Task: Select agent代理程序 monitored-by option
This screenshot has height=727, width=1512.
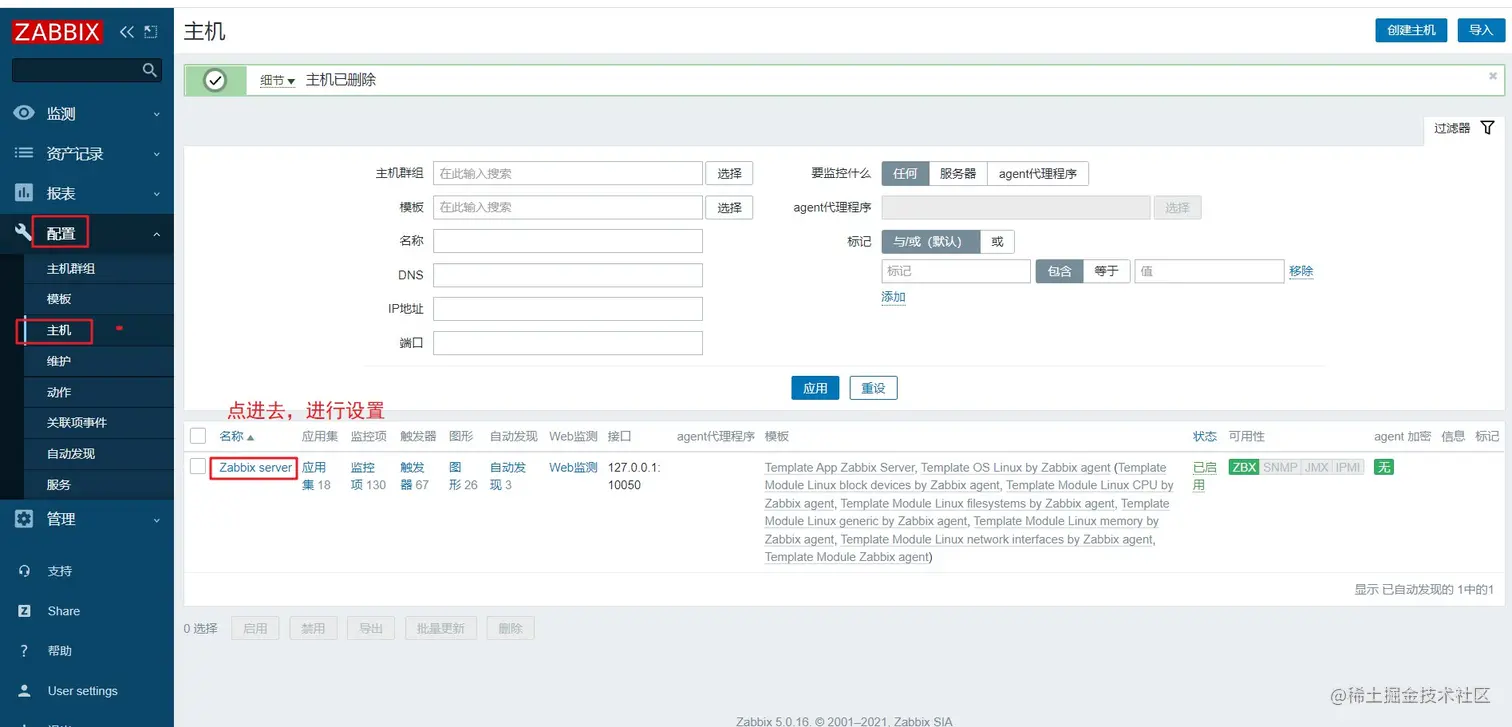Action: click(1038, 173)
